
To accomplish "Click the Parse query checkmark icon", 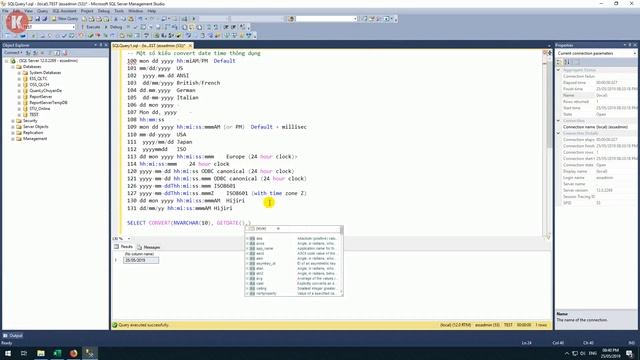I will pyautogui.click(x=136, y=27).
